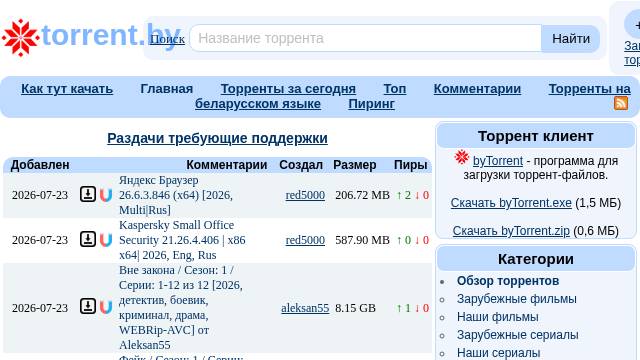Focus the Название торрента search field

[x=366, y=38]
